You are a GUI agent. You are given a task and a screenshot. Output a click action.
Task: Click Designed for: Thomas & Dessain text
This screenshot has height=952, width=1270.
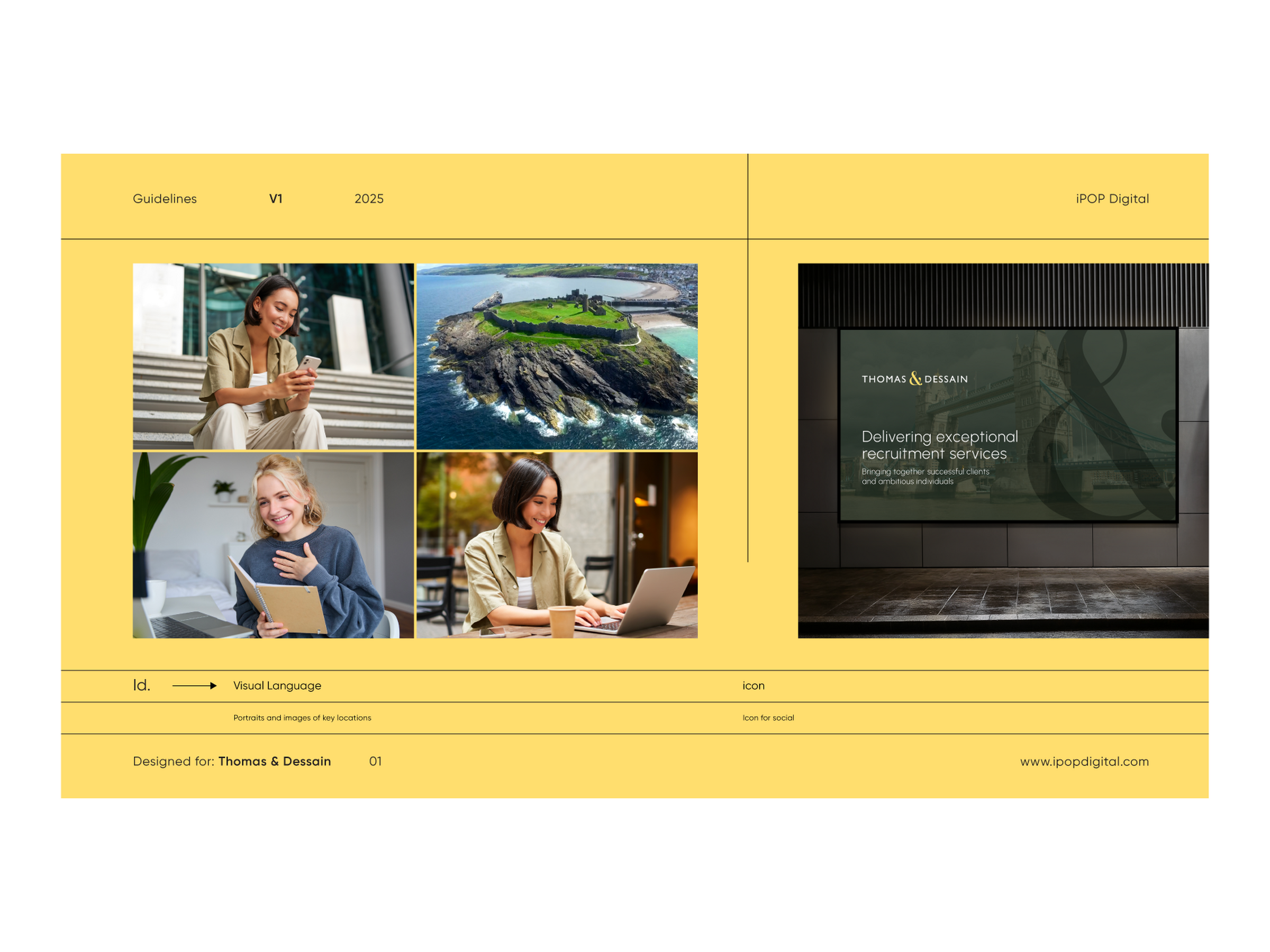[x=232, y=761]
